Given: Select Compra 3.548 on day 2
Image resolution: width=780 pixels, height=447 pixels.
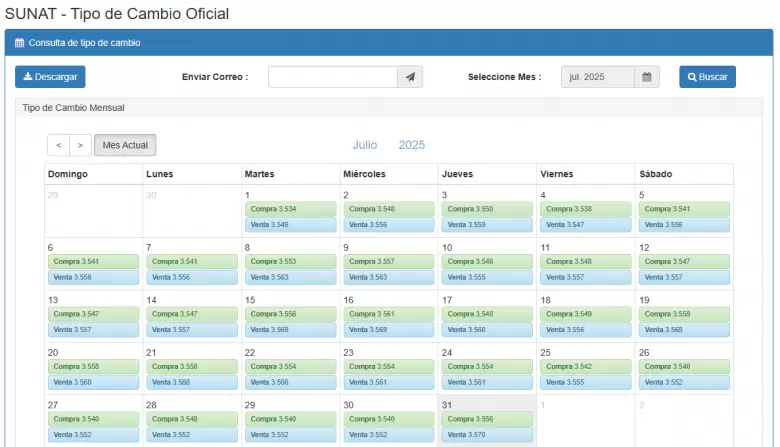Looking at the screenshot, I should pyautogui.click(x=389, y=209).
